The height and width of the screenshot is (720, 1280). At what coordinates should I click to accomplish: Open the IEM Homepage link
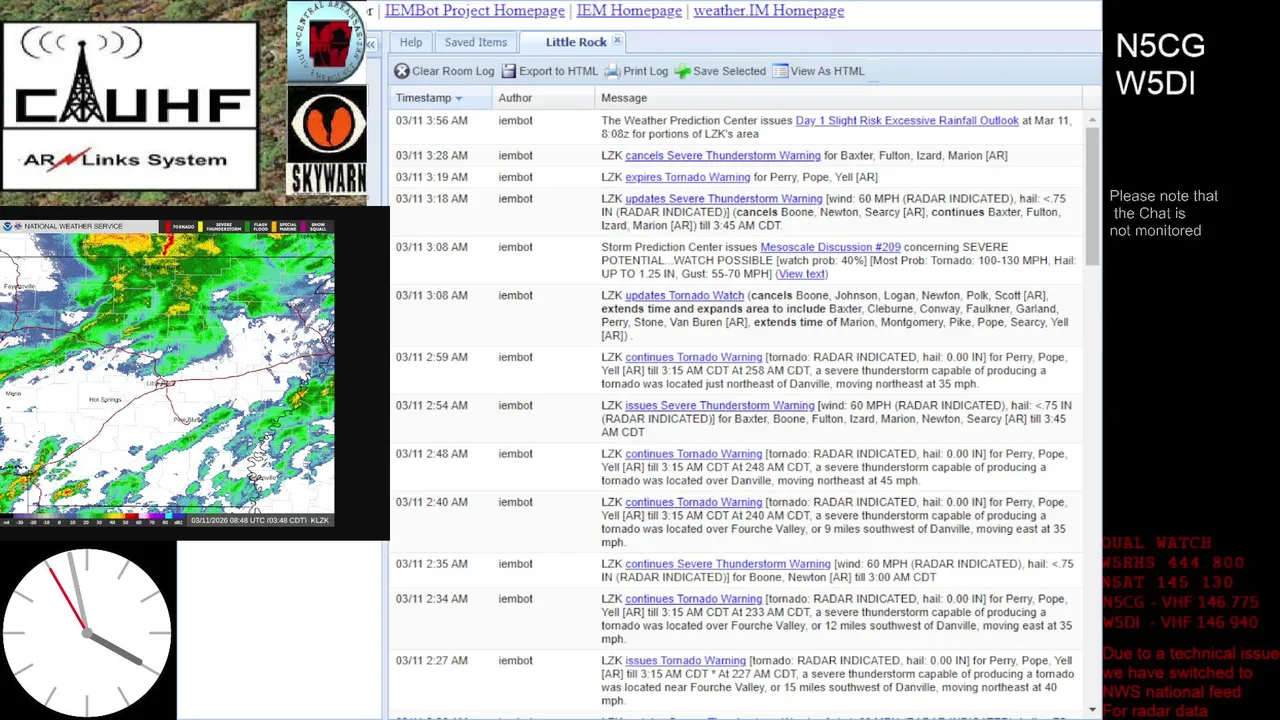coord(629,11)
